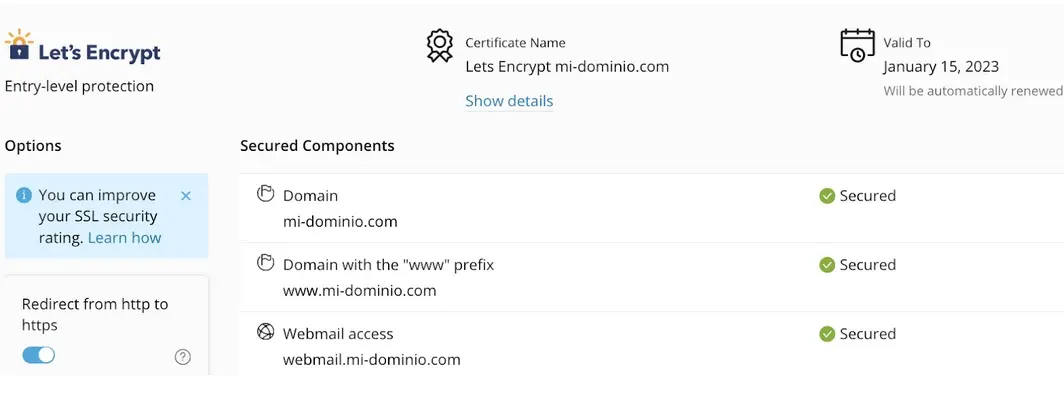Click the Will be automatically renewed text
The width and height of the screenshot is (1064, 394).
[x=973, y=91]
